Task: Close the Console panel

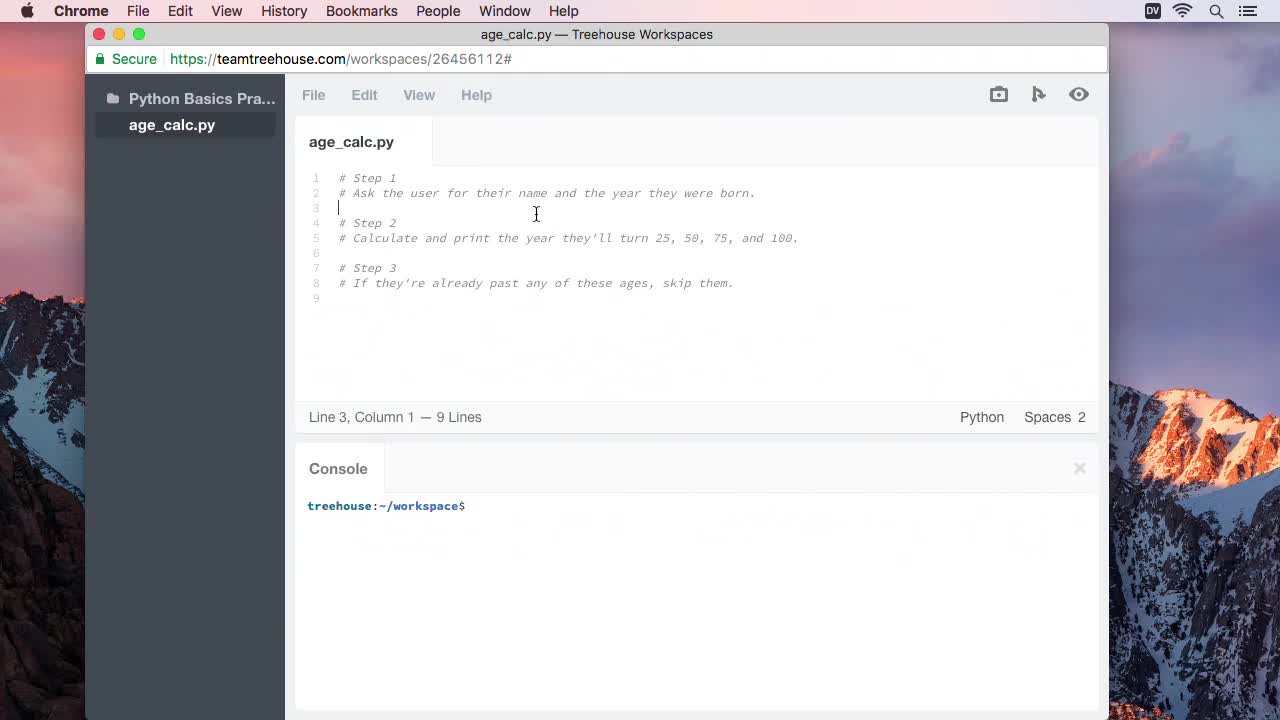Action: click(1079, 468)
